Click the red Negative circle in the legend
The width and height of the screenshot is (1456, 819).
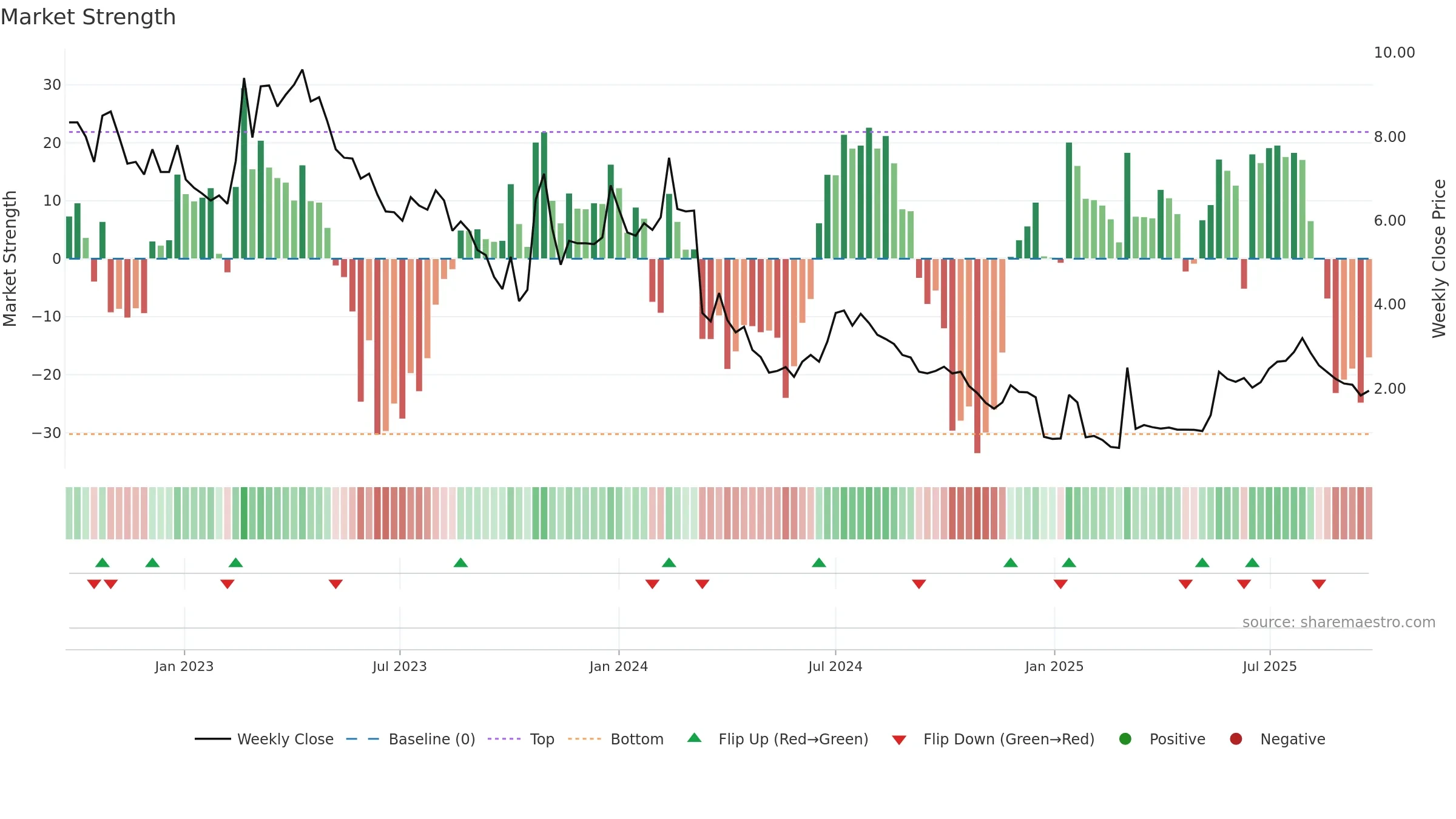pos(1236,739)
